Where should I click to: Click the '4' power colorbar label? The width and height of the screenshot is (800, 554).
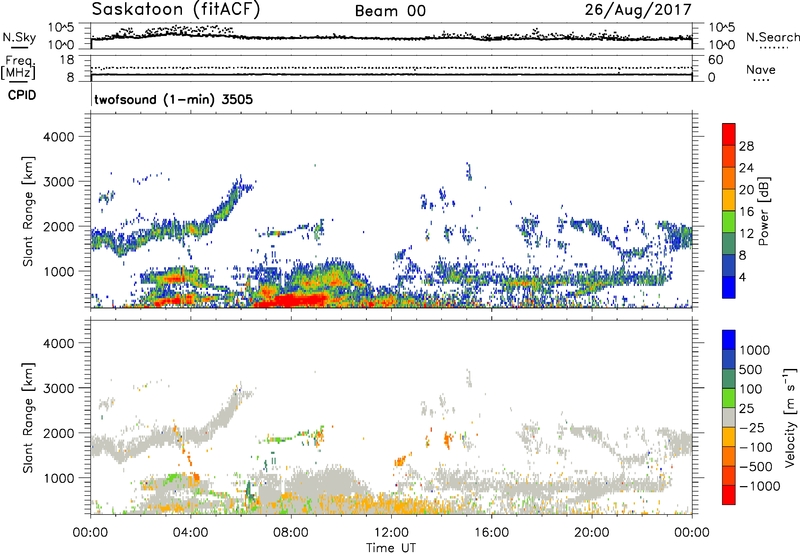point(742,277)
